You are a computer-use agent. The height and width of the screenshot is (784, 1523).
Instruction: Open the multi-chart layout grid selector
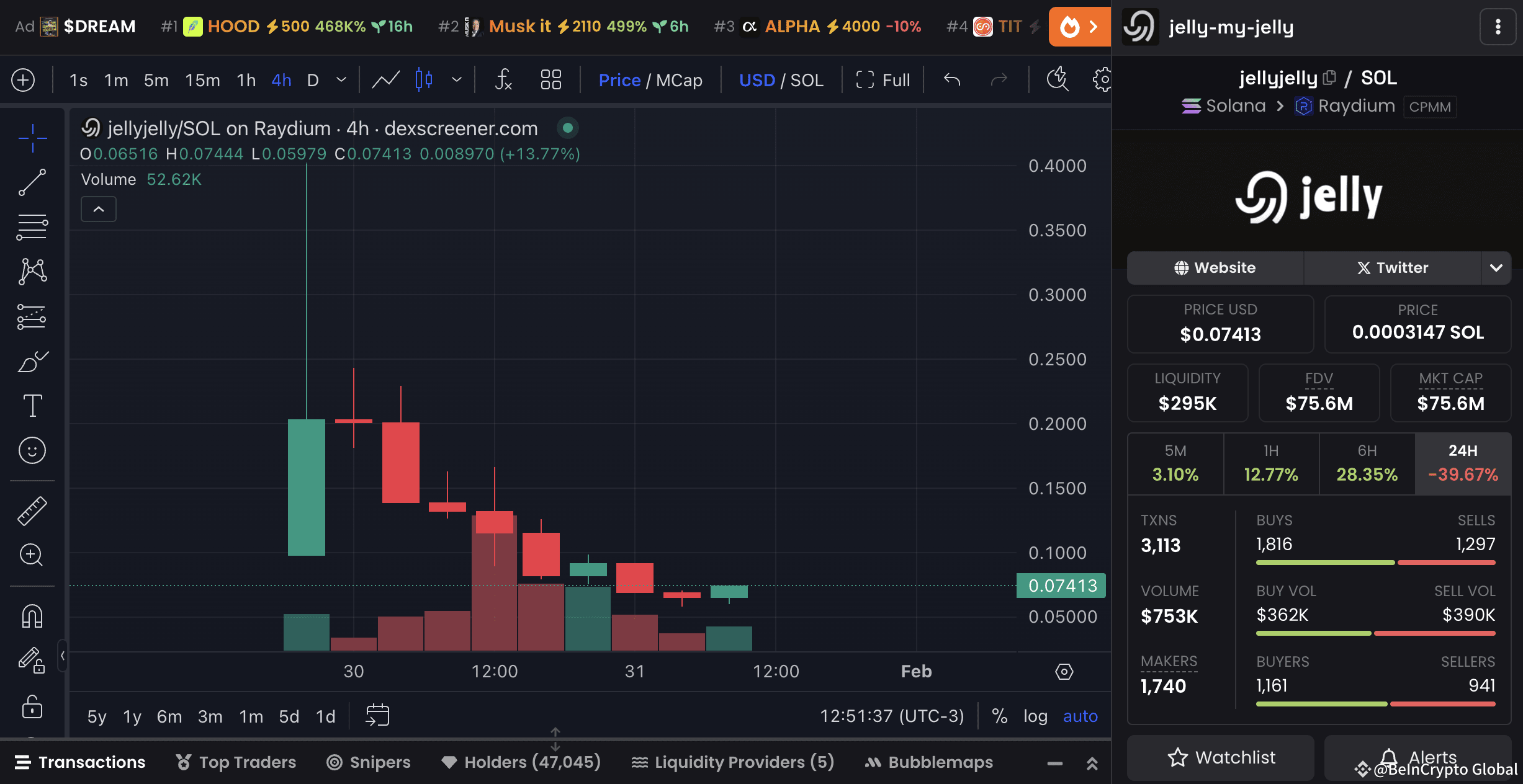550,79
